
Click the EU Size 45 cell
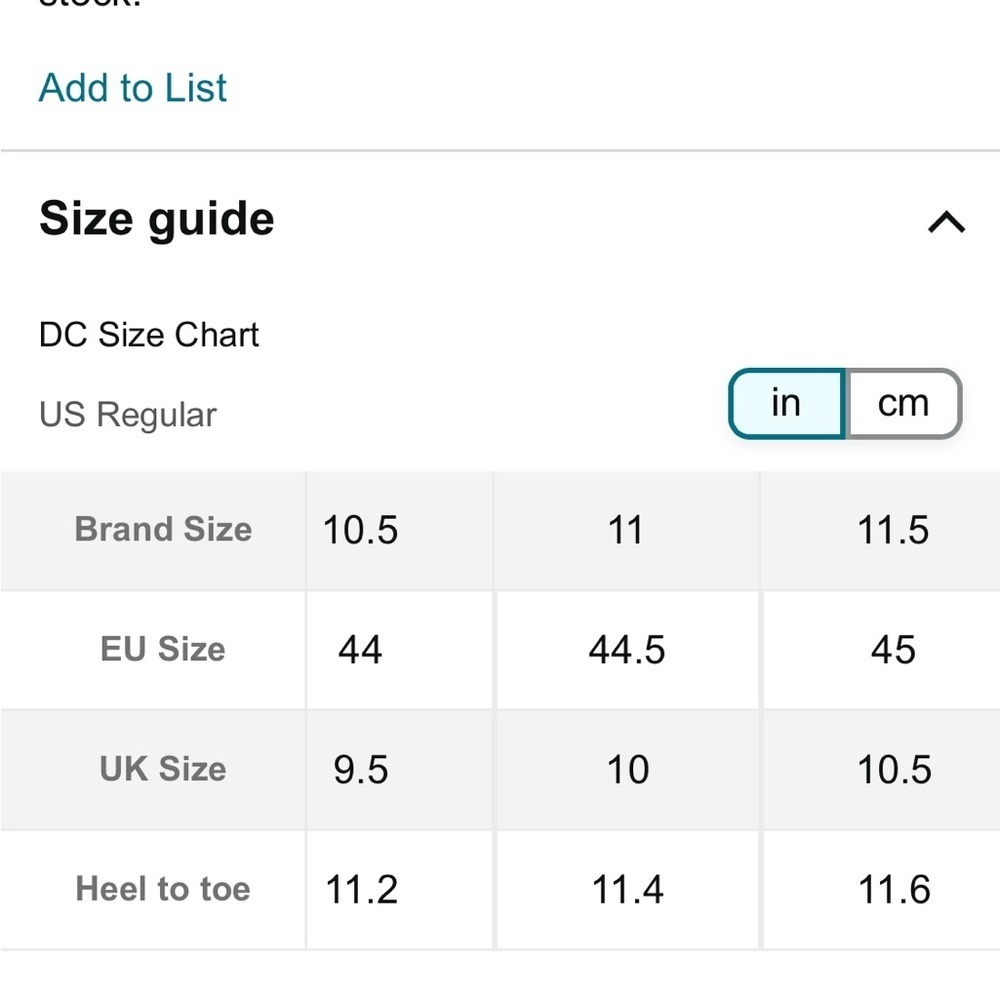pyautogui.click(x=881, y=650)
